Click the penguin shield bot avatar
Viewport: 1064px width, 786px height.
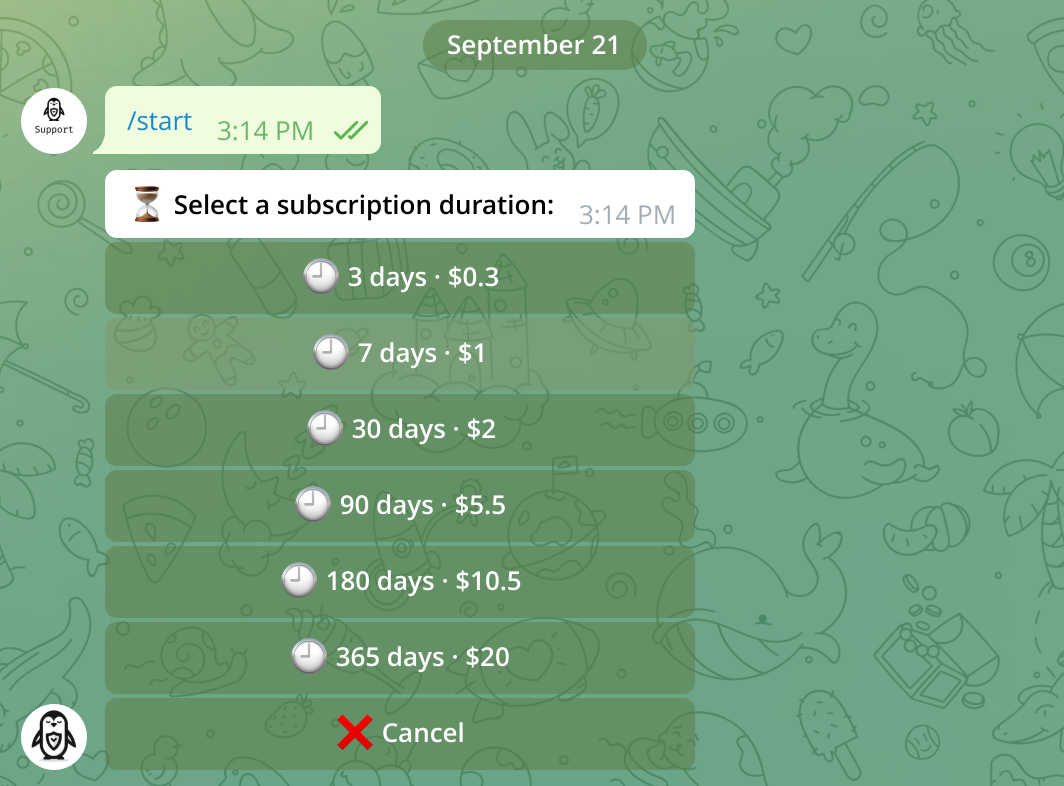coord(54,737)
